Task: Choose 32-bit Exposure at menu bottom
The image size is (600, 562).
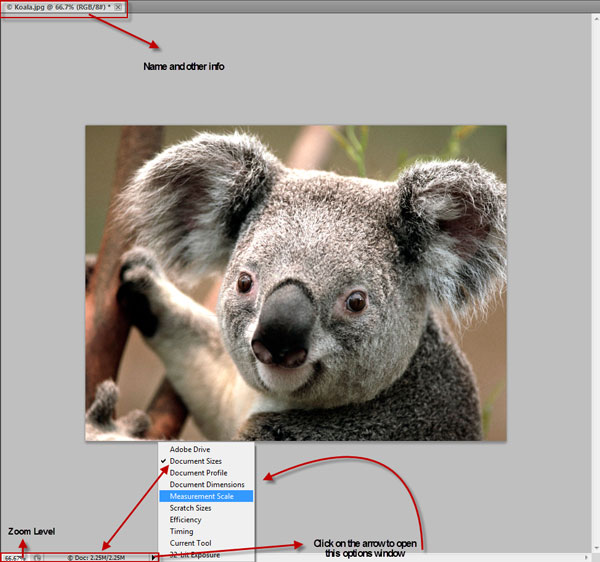Action: (195, 554)
